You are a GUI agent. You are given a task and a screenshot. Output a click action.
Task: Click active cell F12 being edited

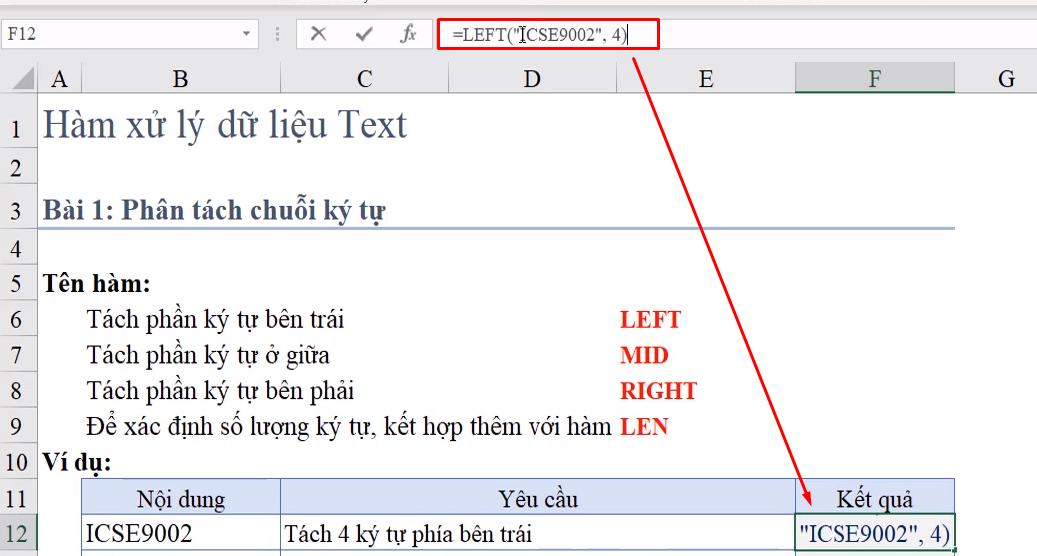click(874, 533)
